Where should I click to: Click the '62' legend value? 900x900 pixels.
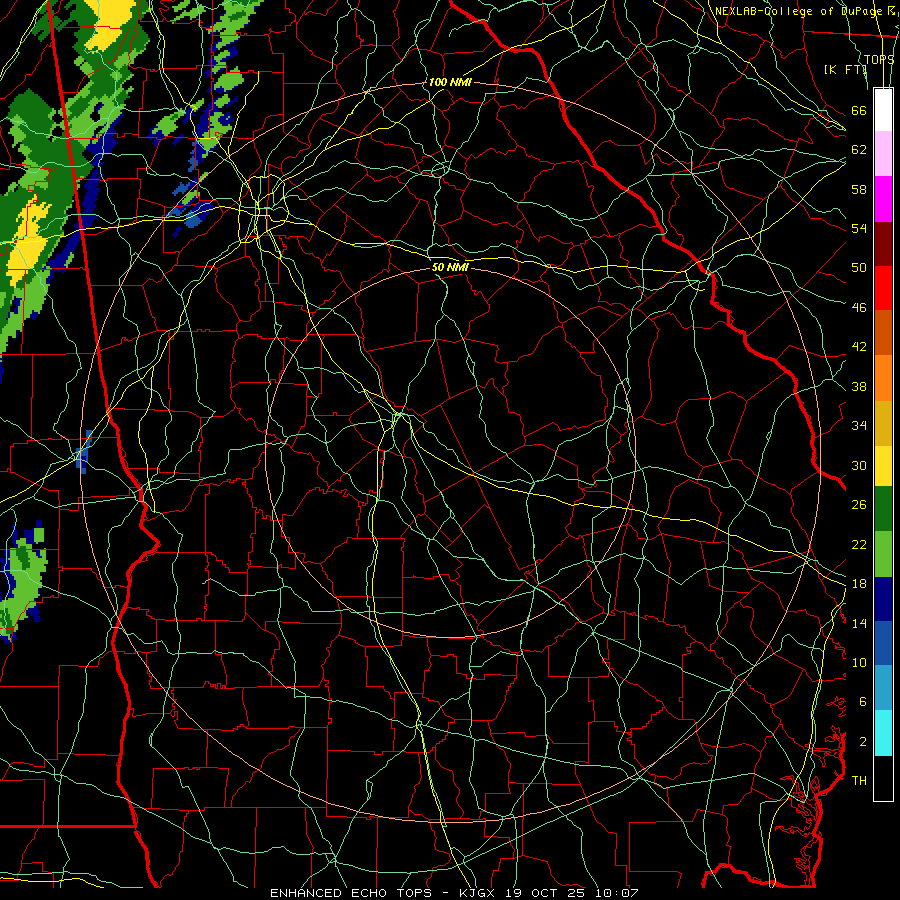point(859,150)
